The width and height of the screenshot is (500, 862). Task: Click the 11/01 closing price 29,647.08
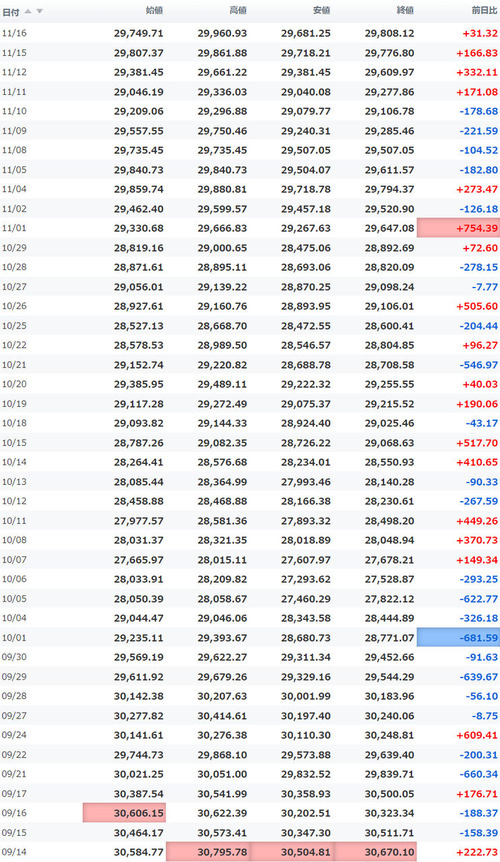pyautogui.click(x=390, y=228)
